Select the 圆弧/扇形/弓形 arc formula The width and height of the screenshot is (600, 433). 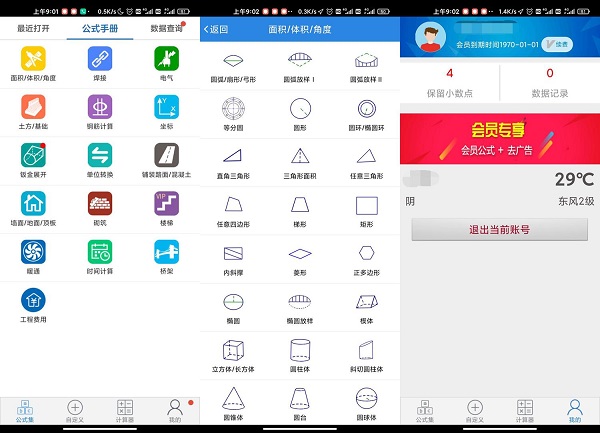[x=233, y=67]
